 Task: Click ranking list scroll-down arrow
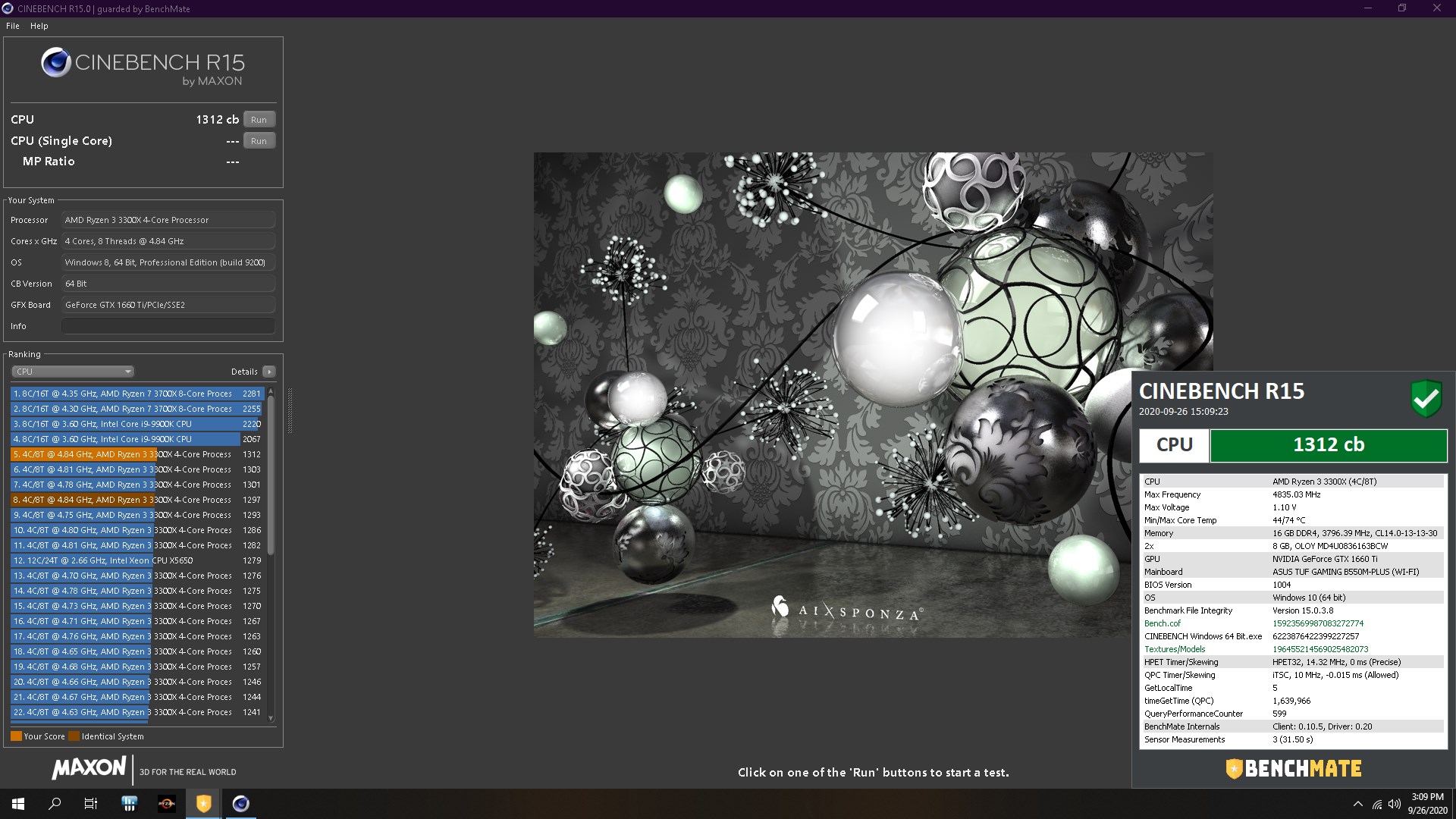(271, 718)
